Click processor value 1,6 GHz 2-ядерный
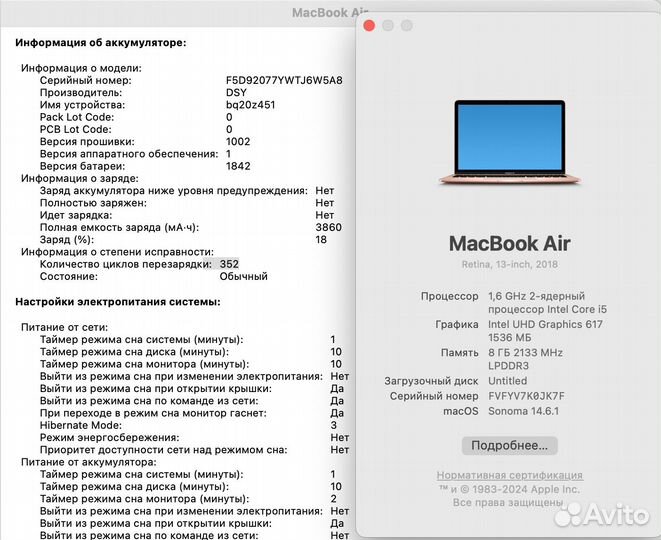The height and width of the screenshot is (540, 661). coord(536,296)
